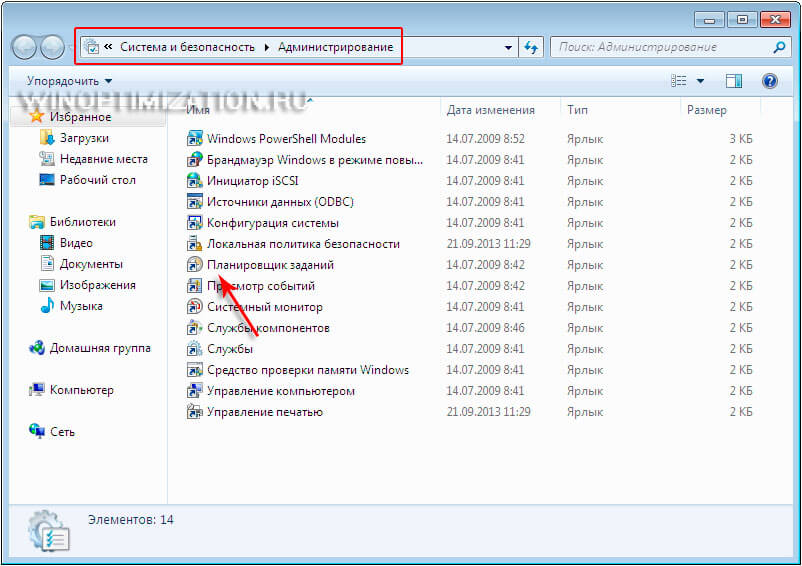Expand the address bar history dropdown
The height and width of the screenshot is (566, 802).
tap(508, 48)
